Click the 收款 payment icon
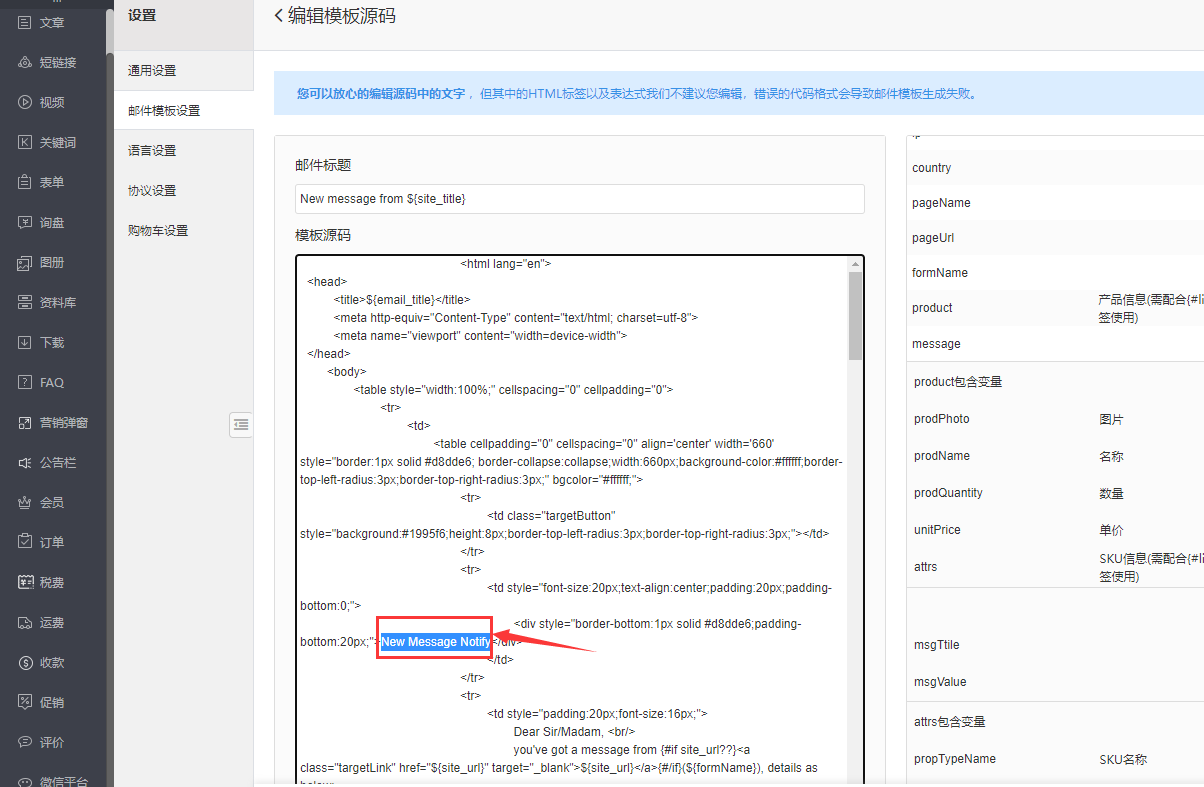 tap(25, 662)
